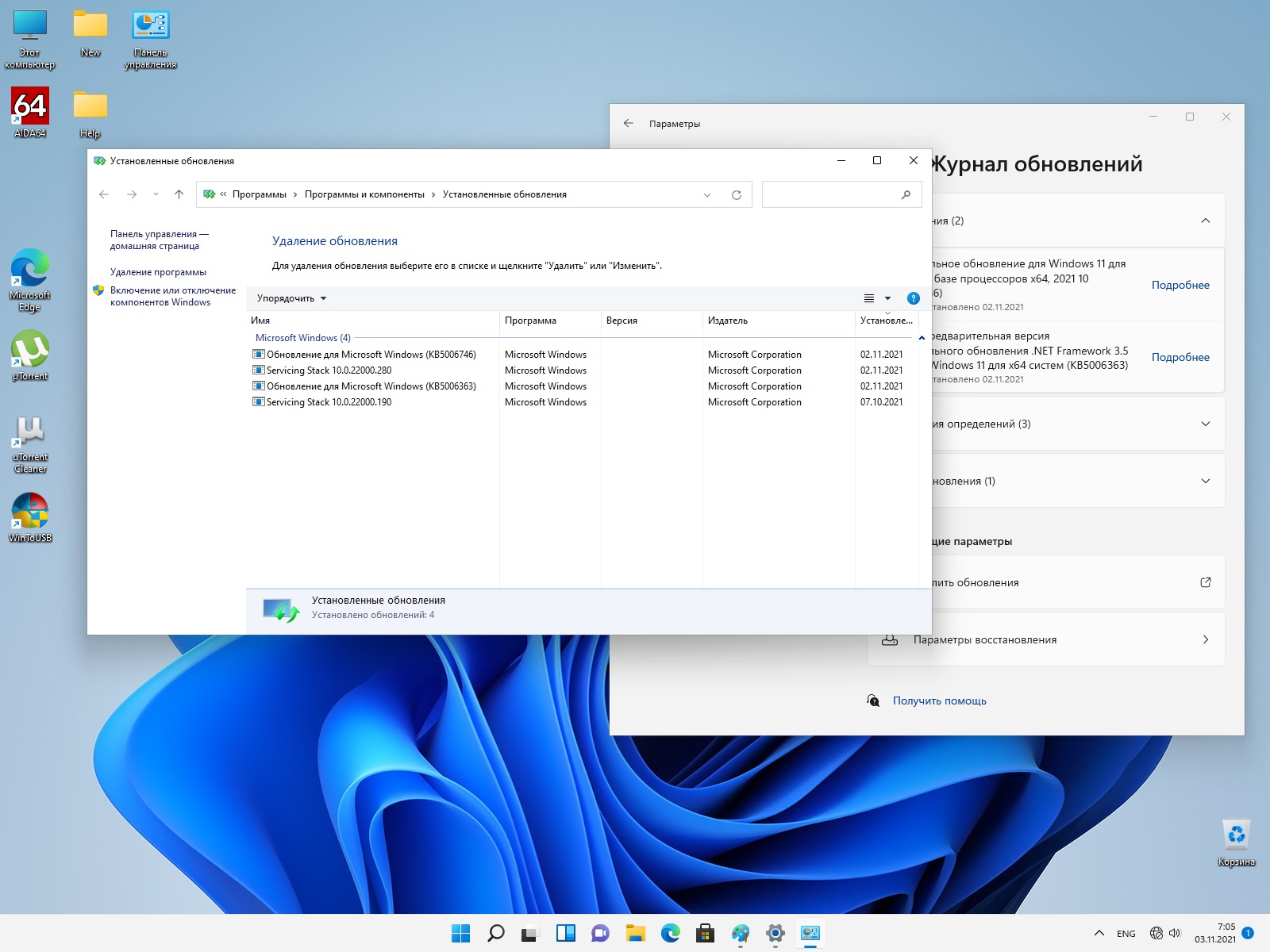Open WinToUSB desktop shortcut
Viewport: 1270px width, 952px height.
point(30,516)
